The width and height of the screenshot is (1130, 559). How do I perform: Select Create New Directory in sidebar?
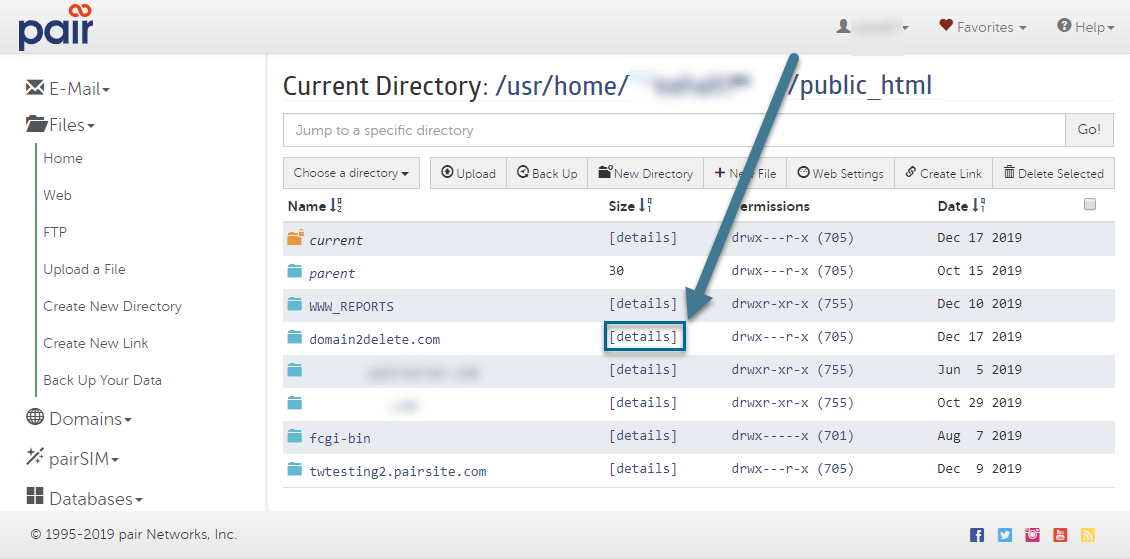[x=112, y=306]
